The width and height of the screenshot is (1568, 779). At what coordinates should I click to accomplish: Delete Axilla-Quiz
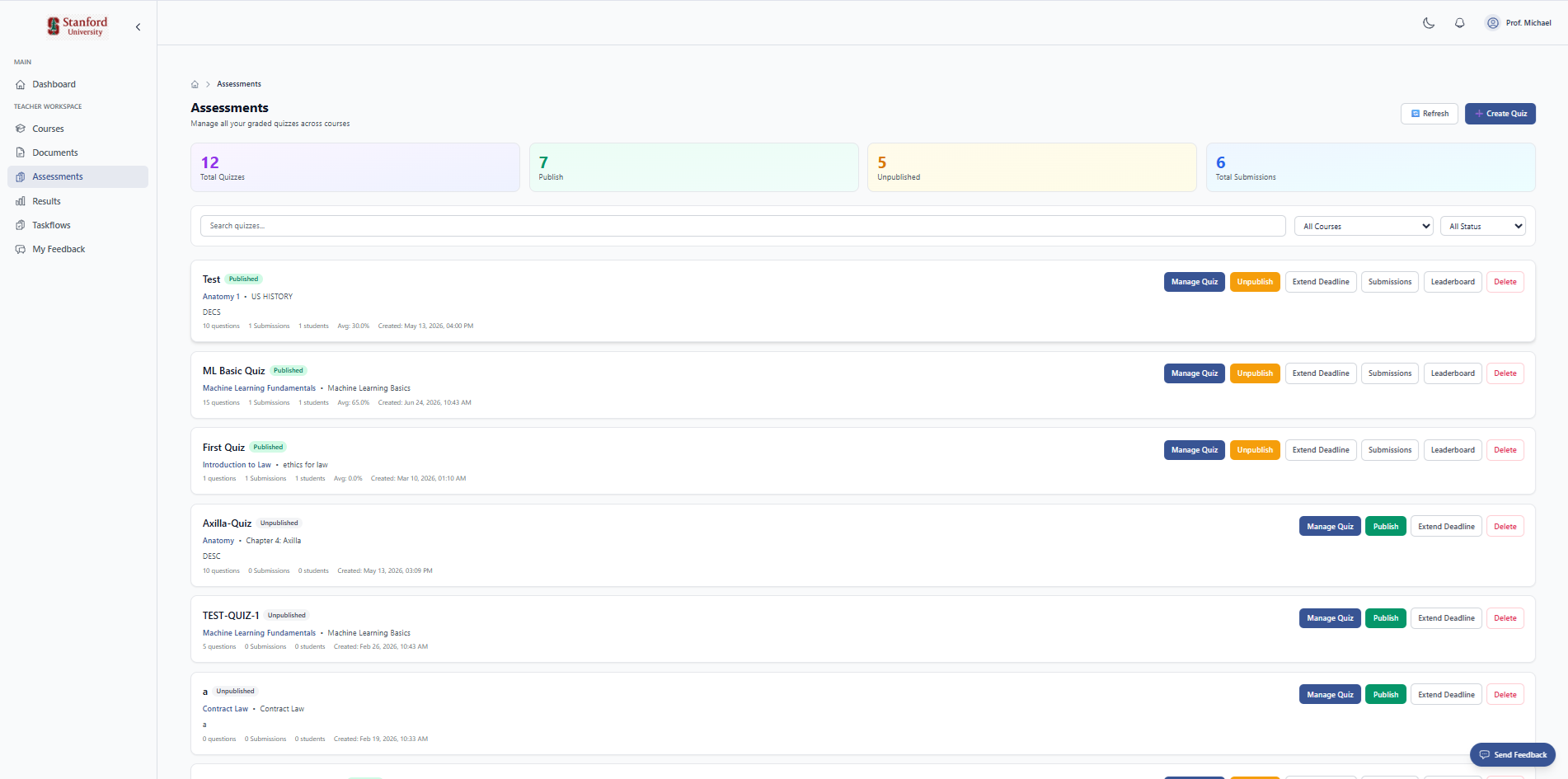click(x=1505, y=527)
